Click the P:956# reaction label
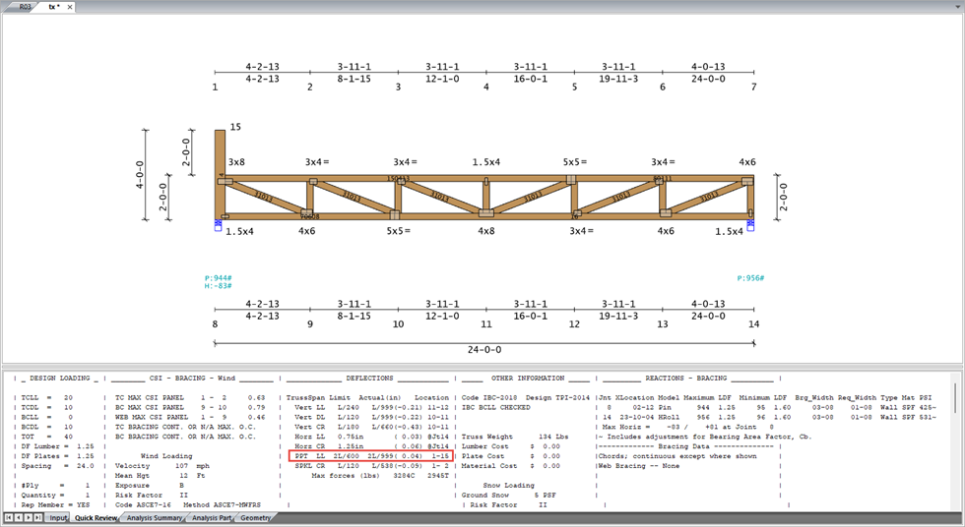Screen dimensions: 965x527 750,278
